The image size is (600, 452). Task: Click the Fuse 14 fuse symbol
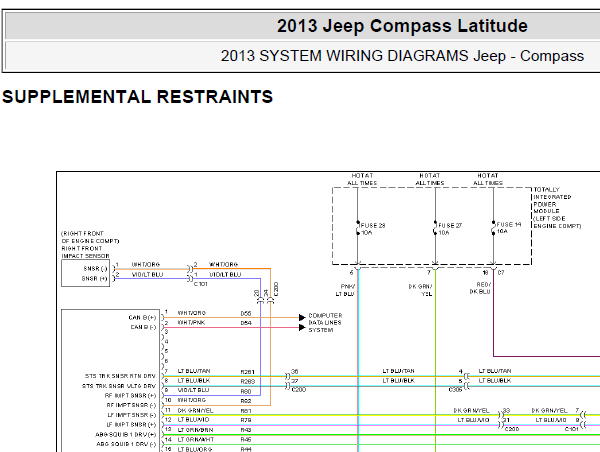493,228
